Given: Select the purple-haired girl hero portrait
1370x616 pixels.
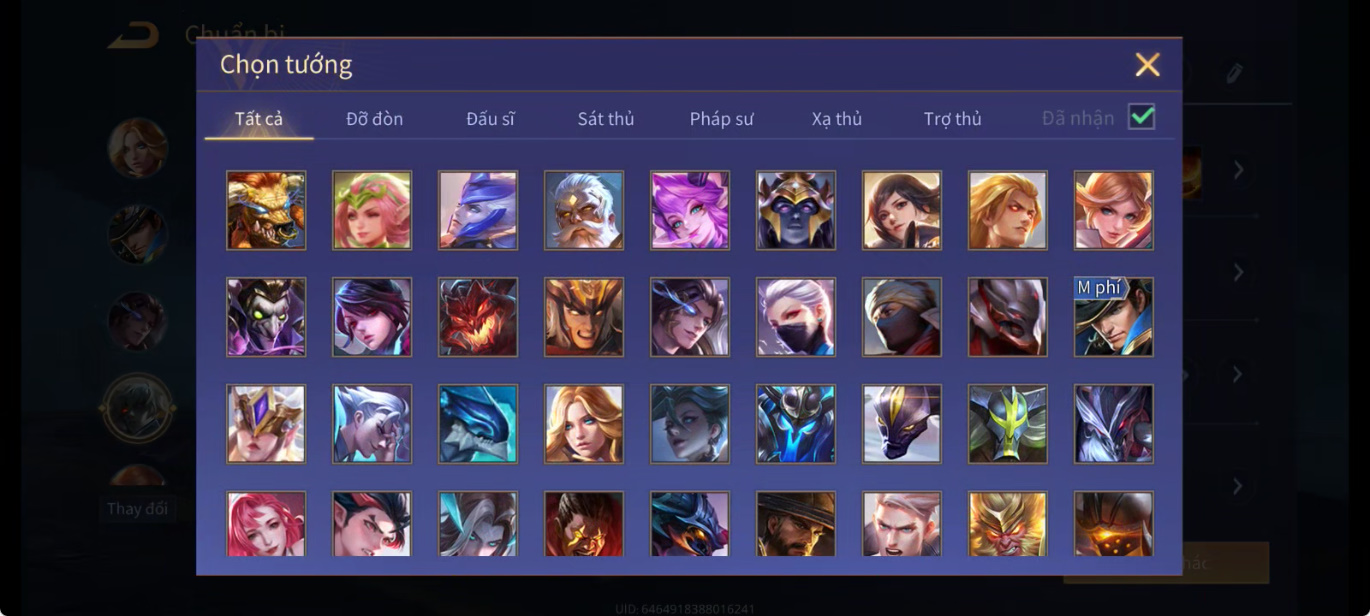Looking at the screenshot, I should pos(690,210).
